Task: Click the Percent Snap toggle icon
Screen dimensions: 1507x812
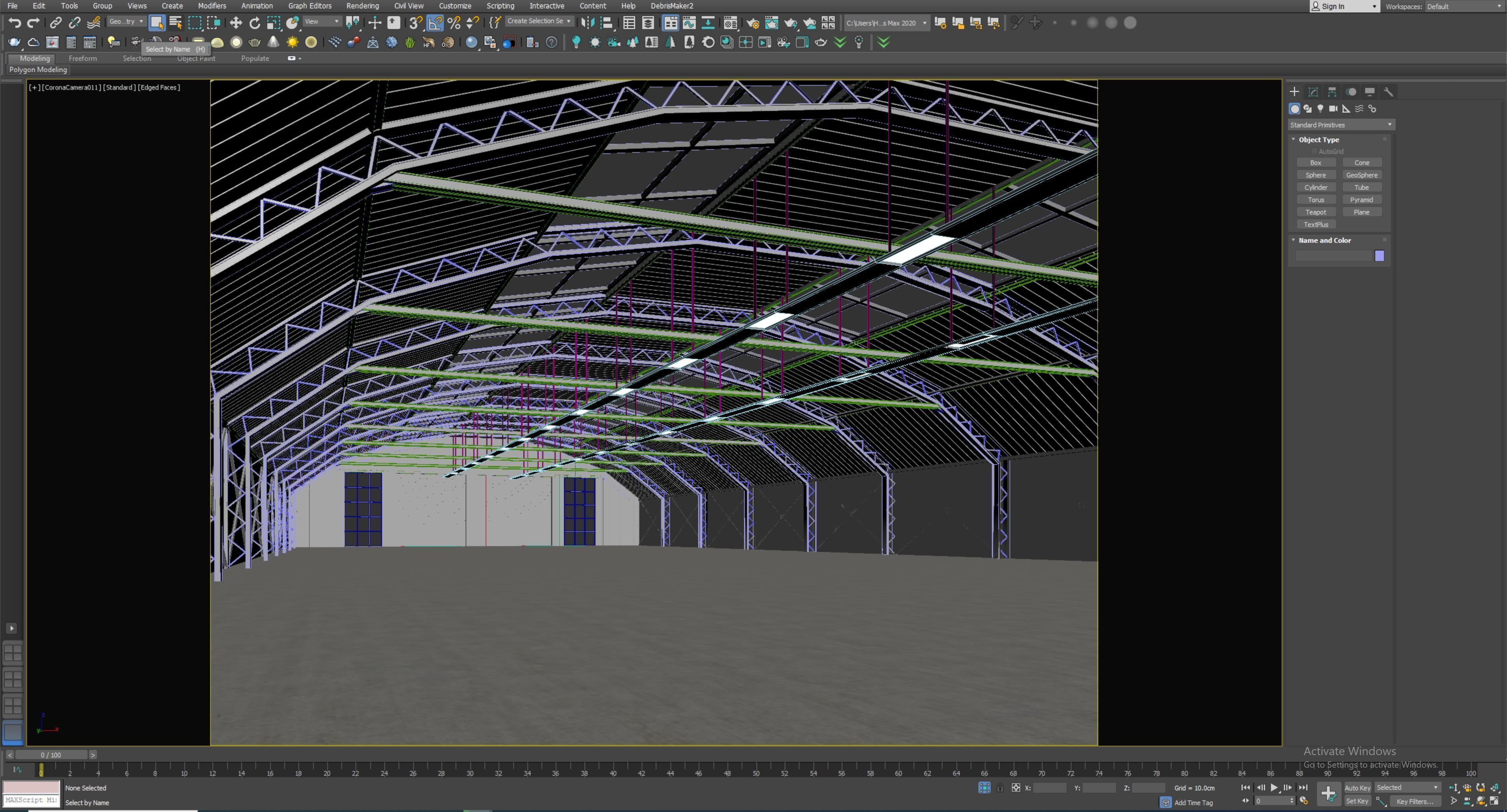Action: tap(454, 23)
